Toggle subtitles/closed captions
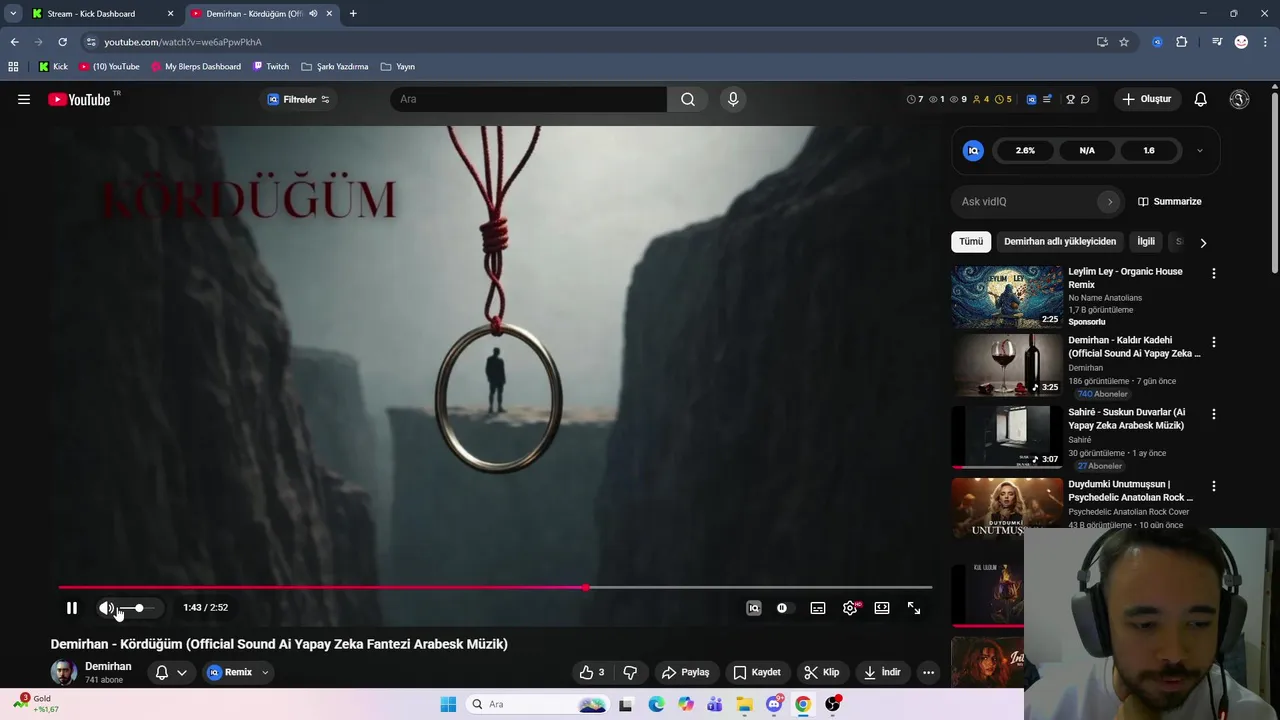This screenshot has width=1280, height=720. tap(818, 608)
